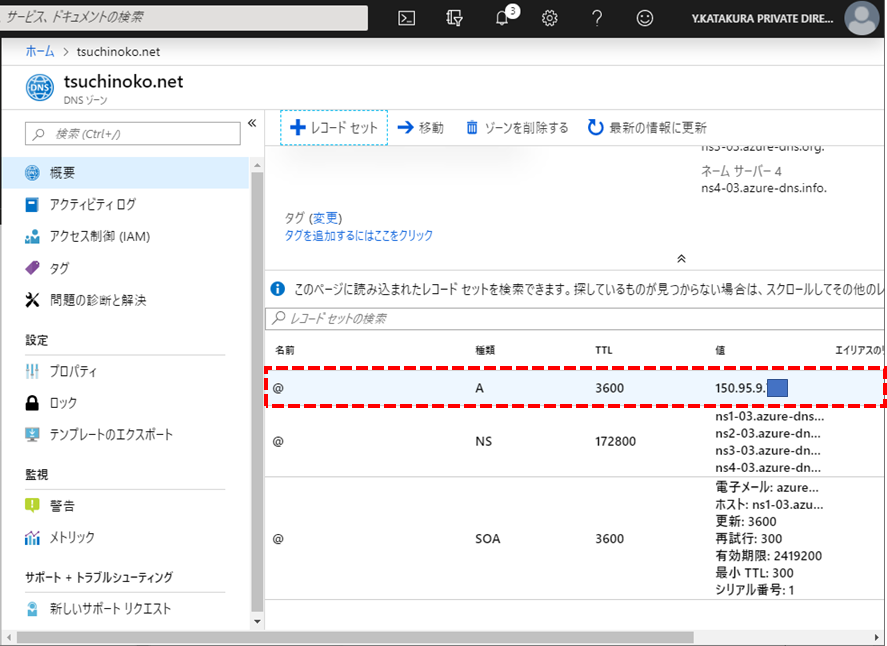
Task: Click the 名前 column header
Action: pyautogui.click(x=285, y=350)
